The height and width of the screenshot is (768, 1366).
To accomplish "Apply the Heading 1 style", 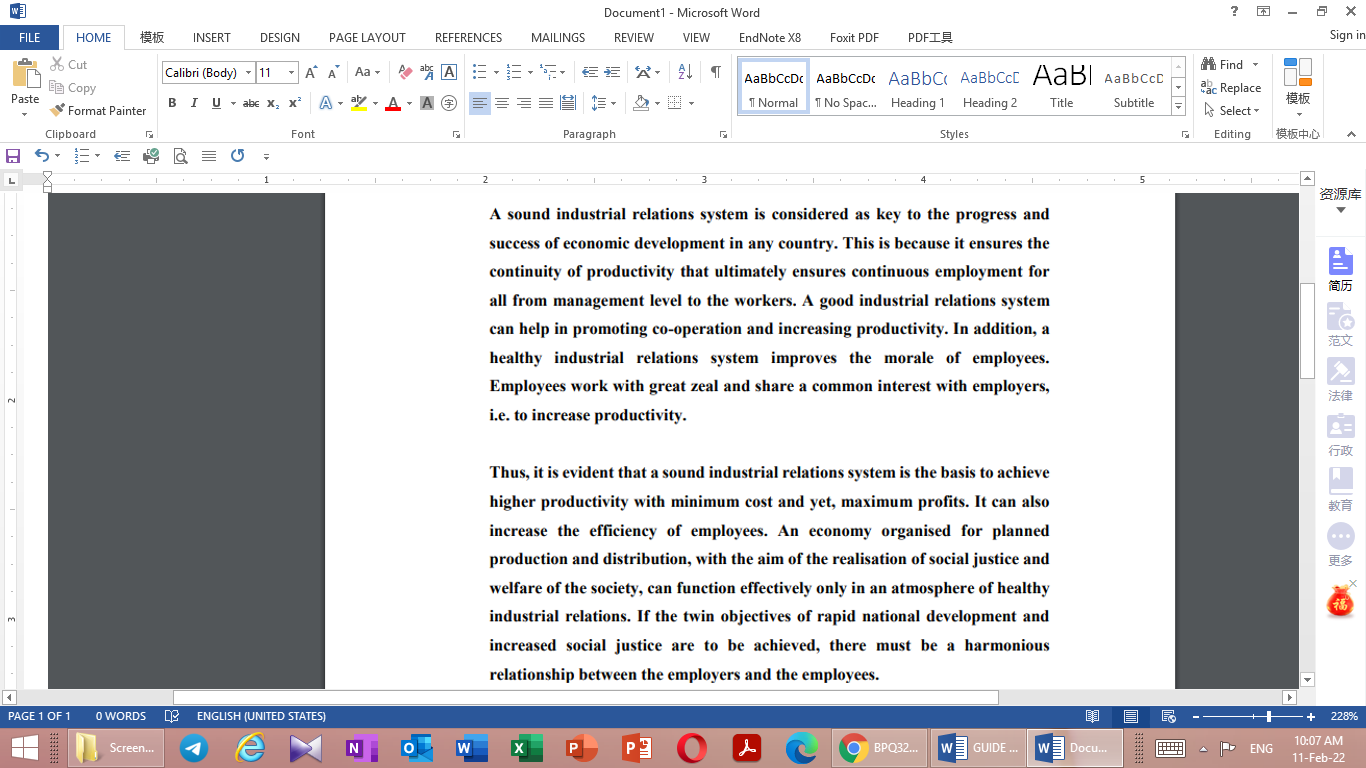I will click(917, 85).
